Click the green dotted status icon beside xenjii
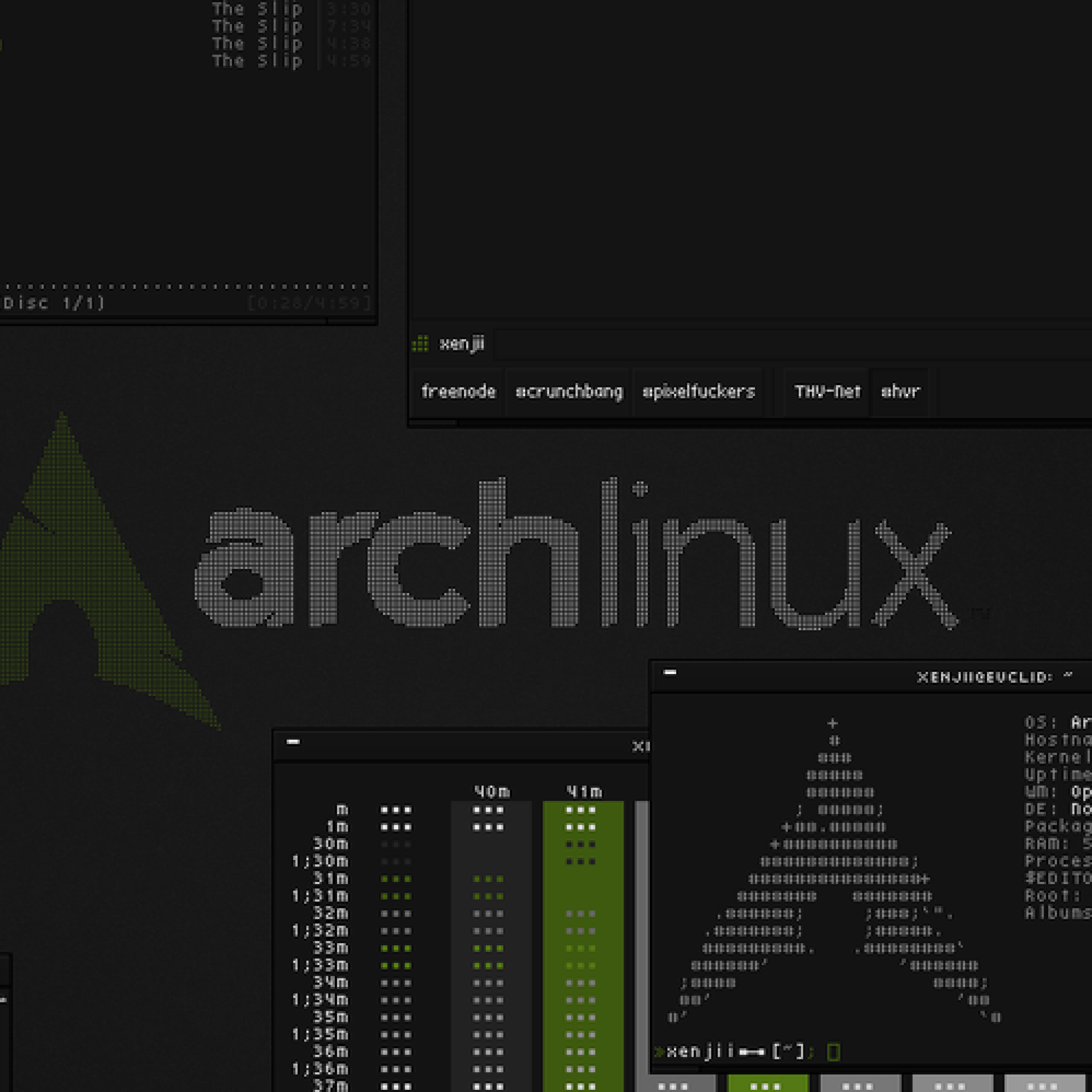This screenshot has width=1092, height=1092. pos(420,343)
